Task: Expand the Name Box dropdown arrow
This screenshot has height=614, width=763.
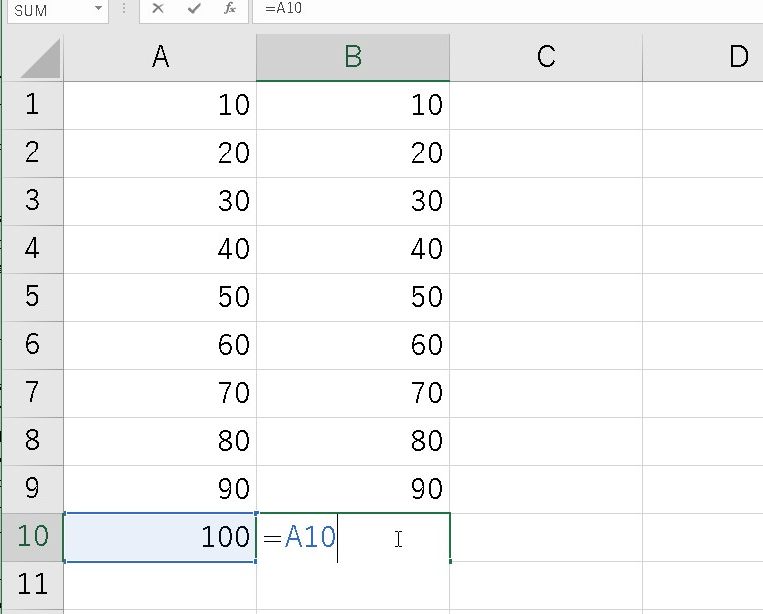Action: click(98, 9)
